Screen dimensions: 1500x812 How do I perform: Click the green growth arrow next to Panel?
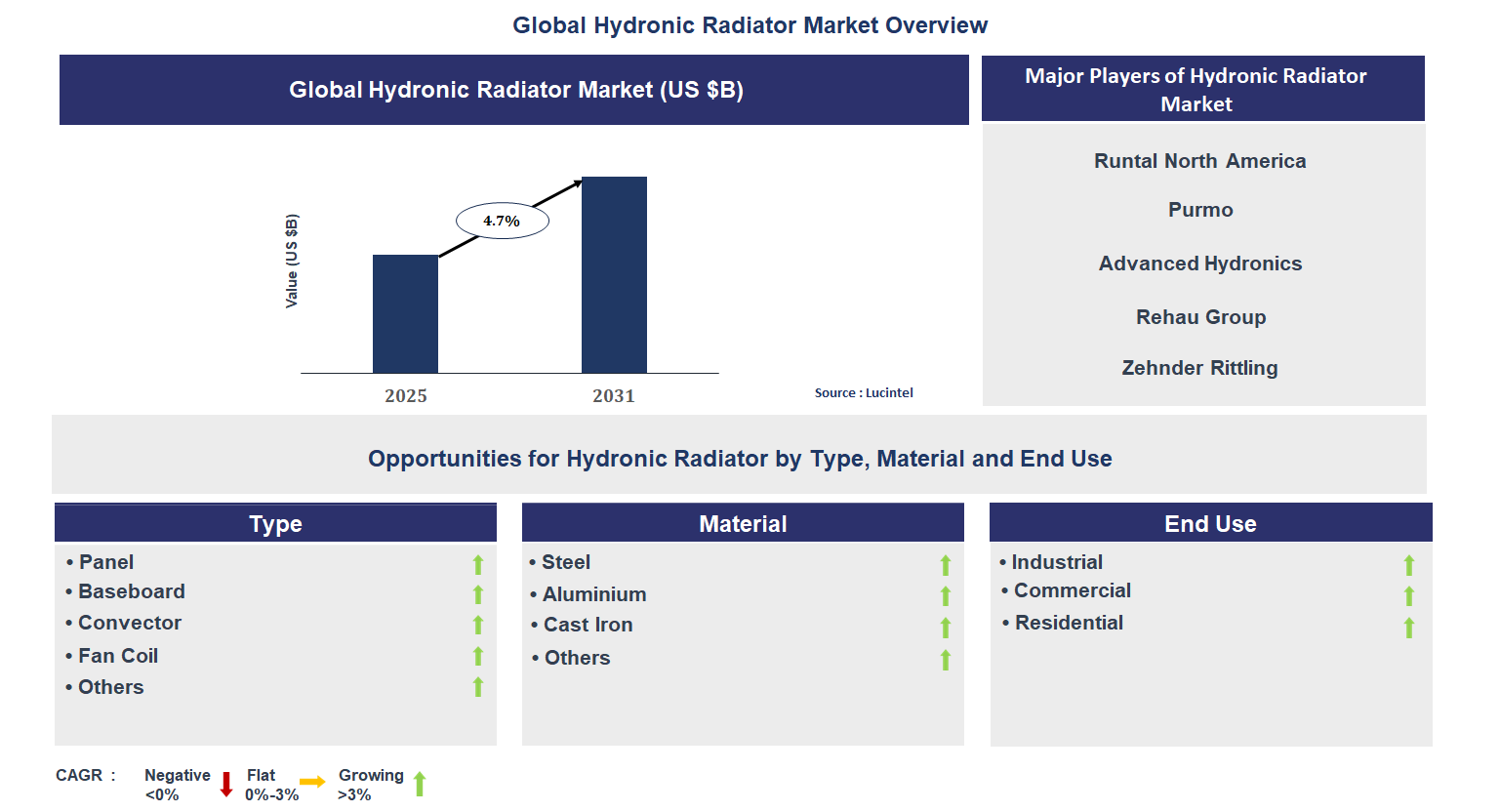(477, 564)
